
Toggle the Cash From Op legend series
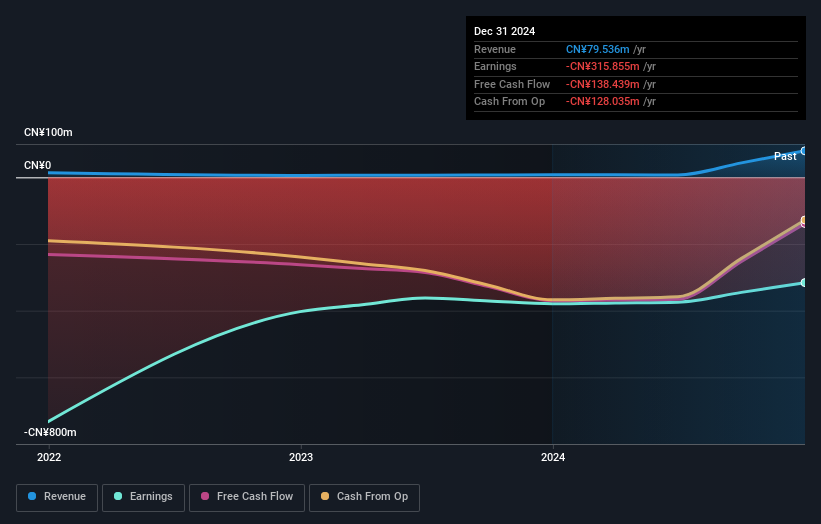(364, 497)
